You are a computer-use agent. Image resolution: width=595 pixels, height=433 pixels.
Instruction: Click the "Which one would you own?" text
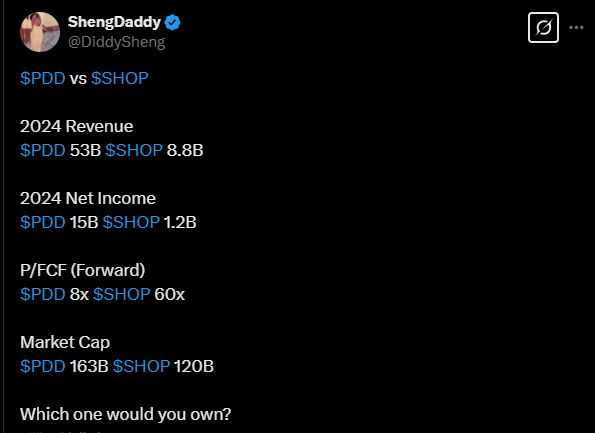tap(125, 414)
